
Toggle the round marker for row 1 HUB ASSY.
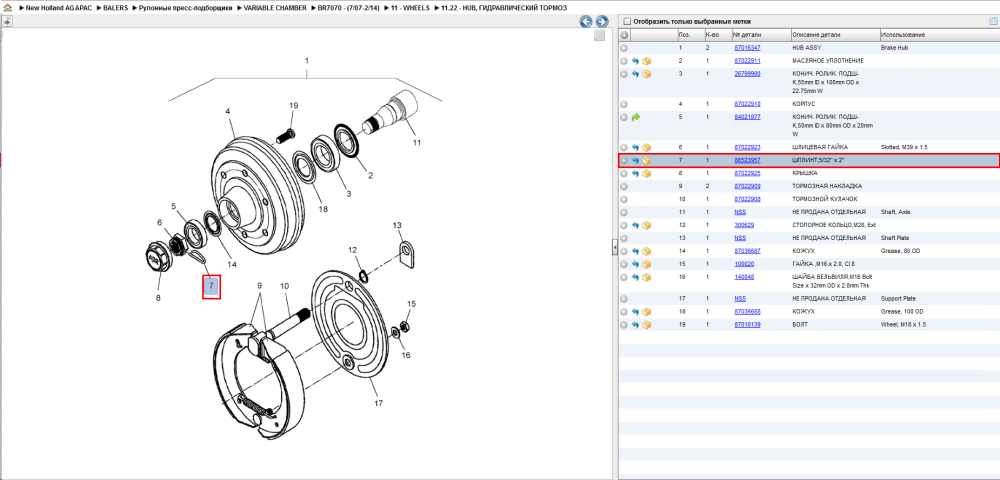tap(624, 48)
